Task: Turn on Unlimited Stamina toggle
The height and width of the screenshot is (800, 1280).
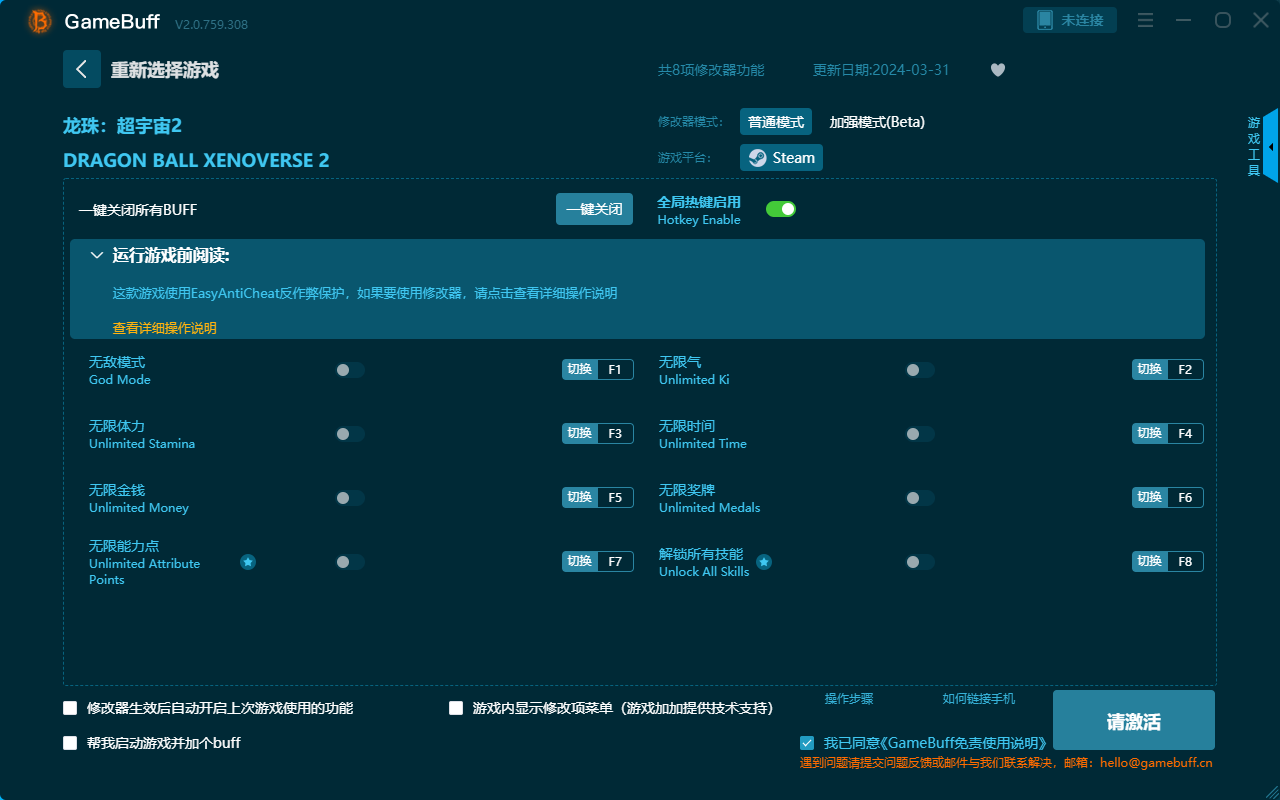Action: pos(350,434)
